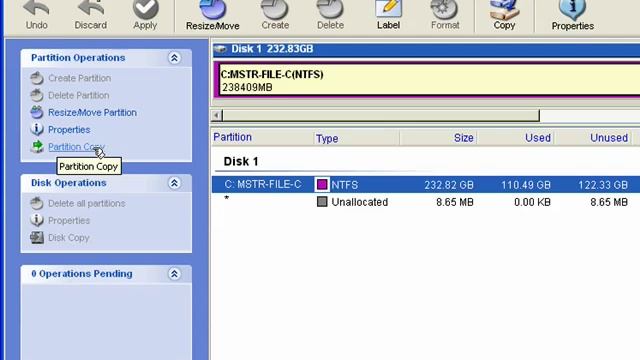Click the gray Unallocated color swatch
The width and height of the screenshot is (640, 360).
[x=322, y=202]
